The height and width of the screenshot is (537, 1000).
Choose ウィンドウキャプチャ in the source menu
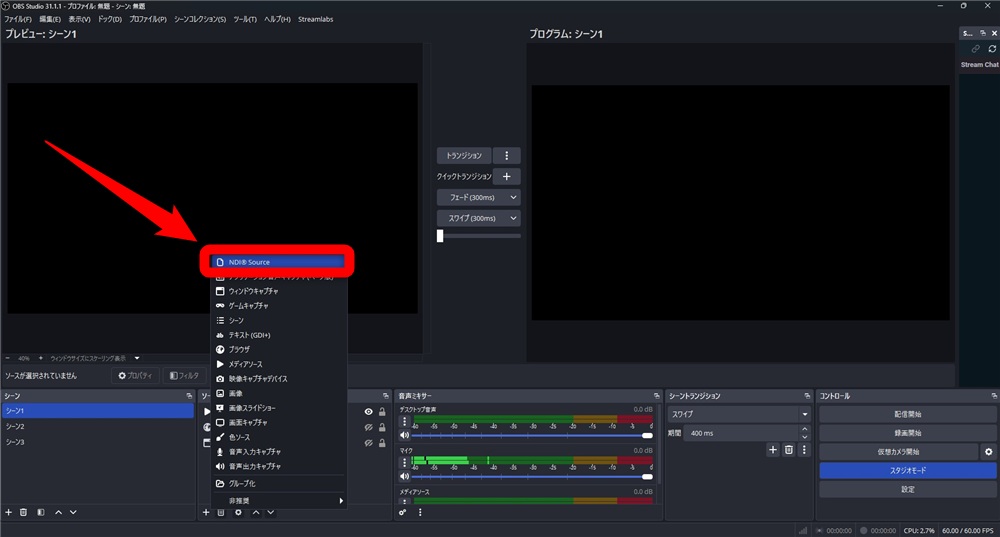click(278, 291)
